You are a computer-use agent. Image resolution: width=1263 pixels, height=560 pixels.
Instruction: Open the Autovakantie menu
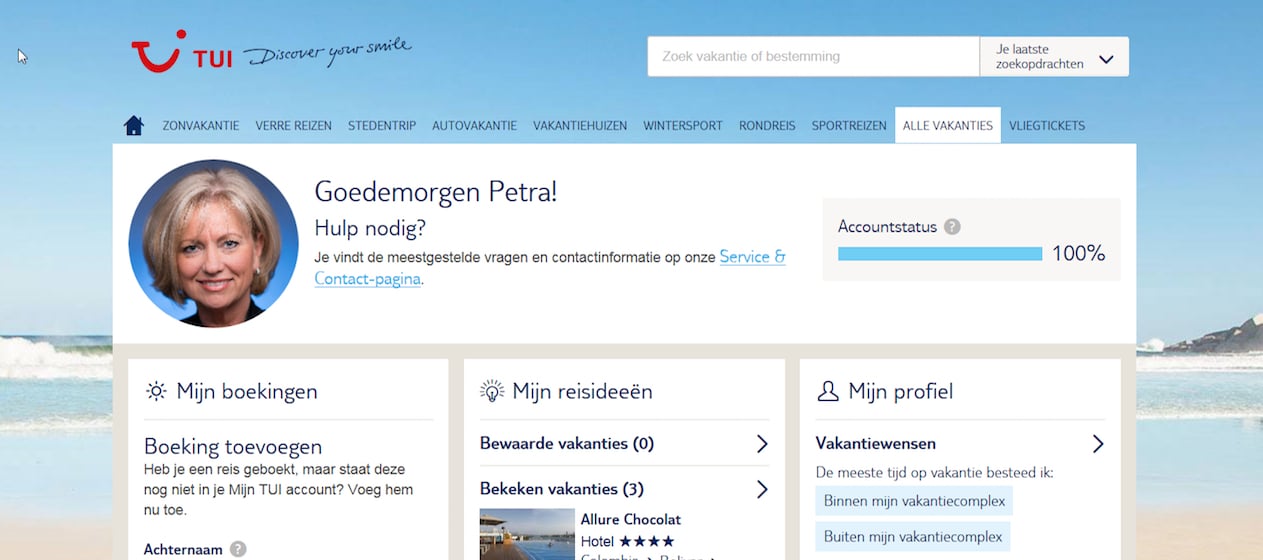pos(474,126)
